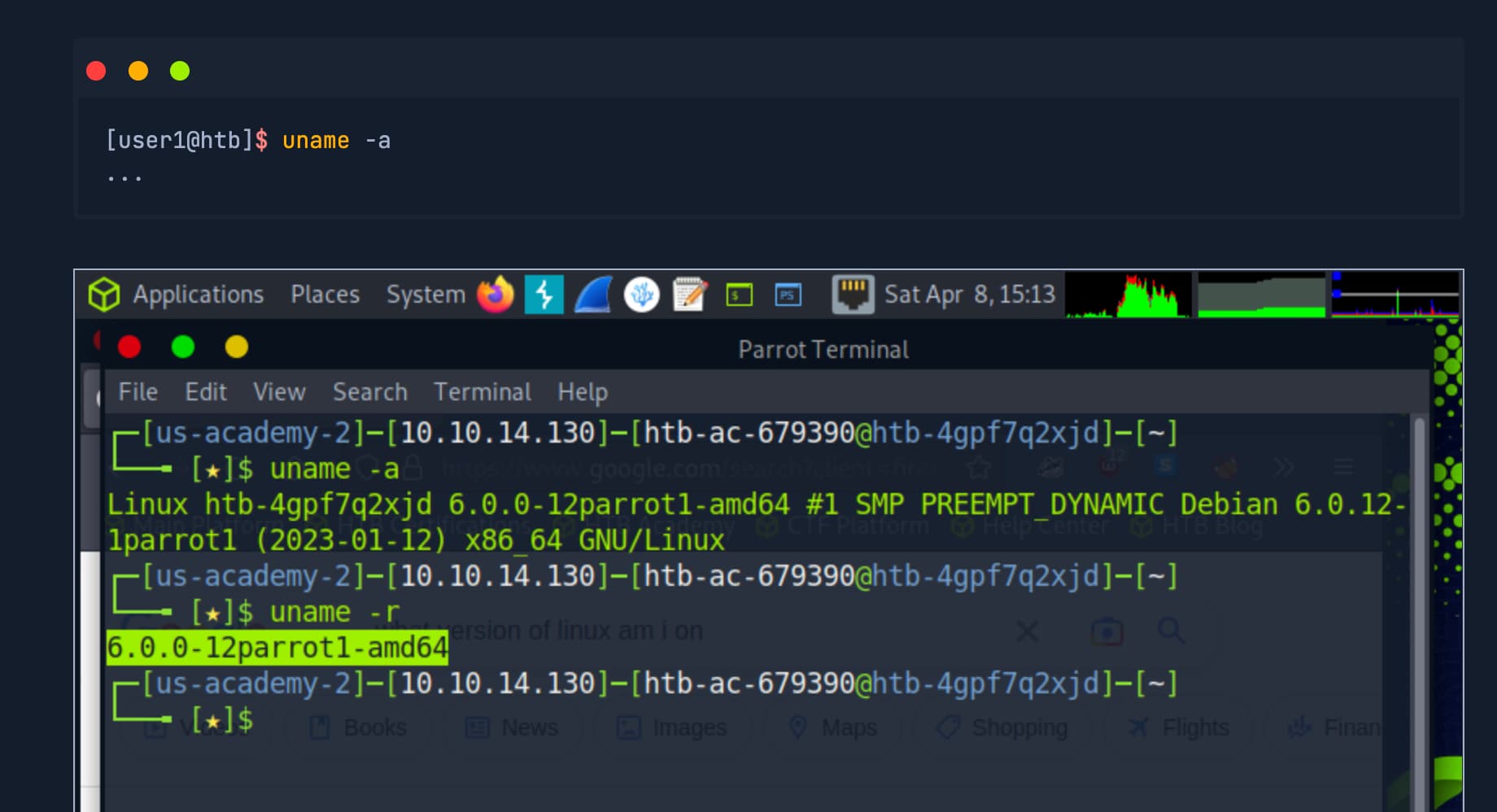
Task: Open the white coral circle launcher
Action: point(641,295)
